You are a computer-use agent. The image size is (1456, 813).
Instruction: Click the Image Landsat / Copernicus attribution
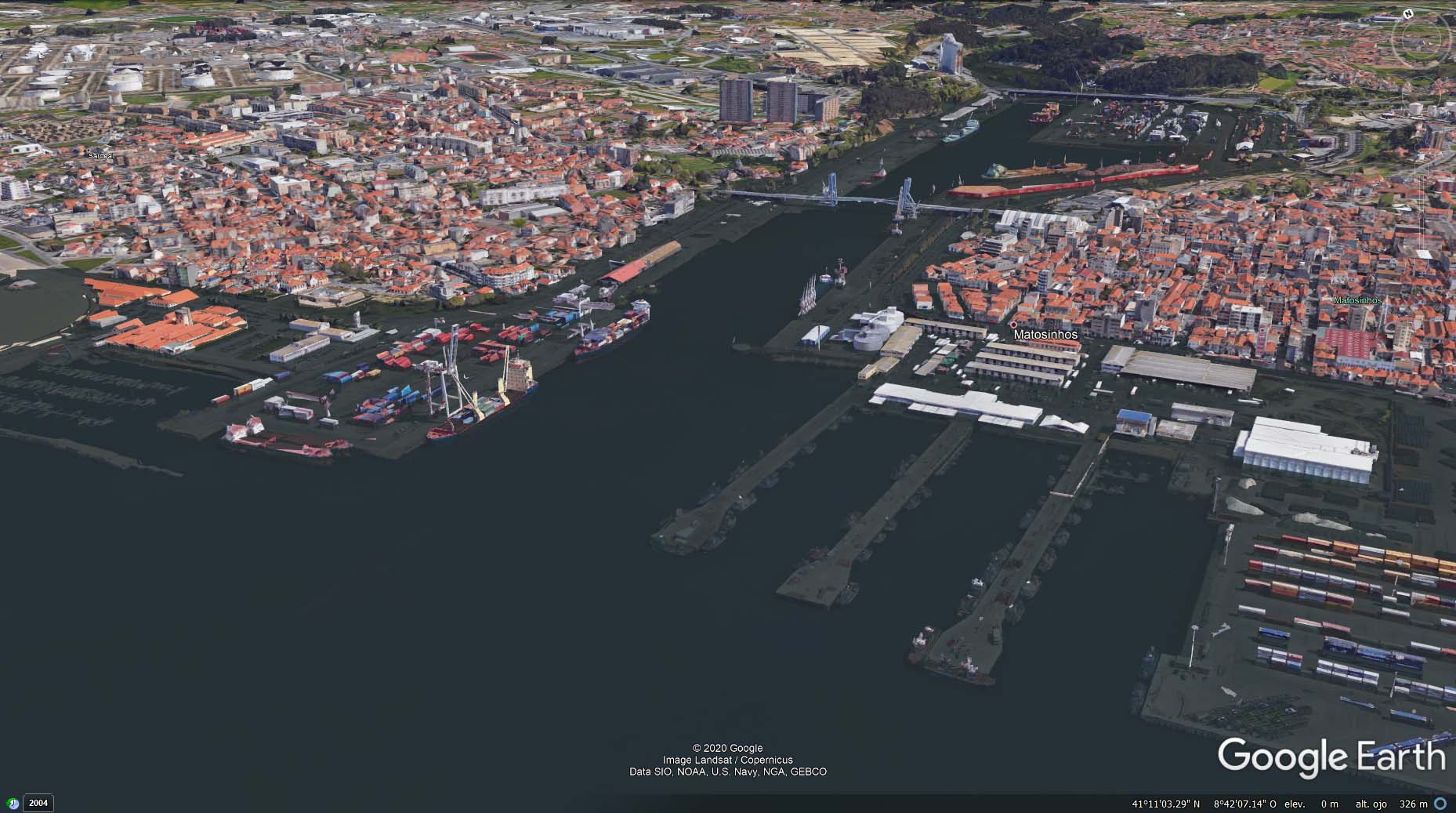[x=727, y=760]
